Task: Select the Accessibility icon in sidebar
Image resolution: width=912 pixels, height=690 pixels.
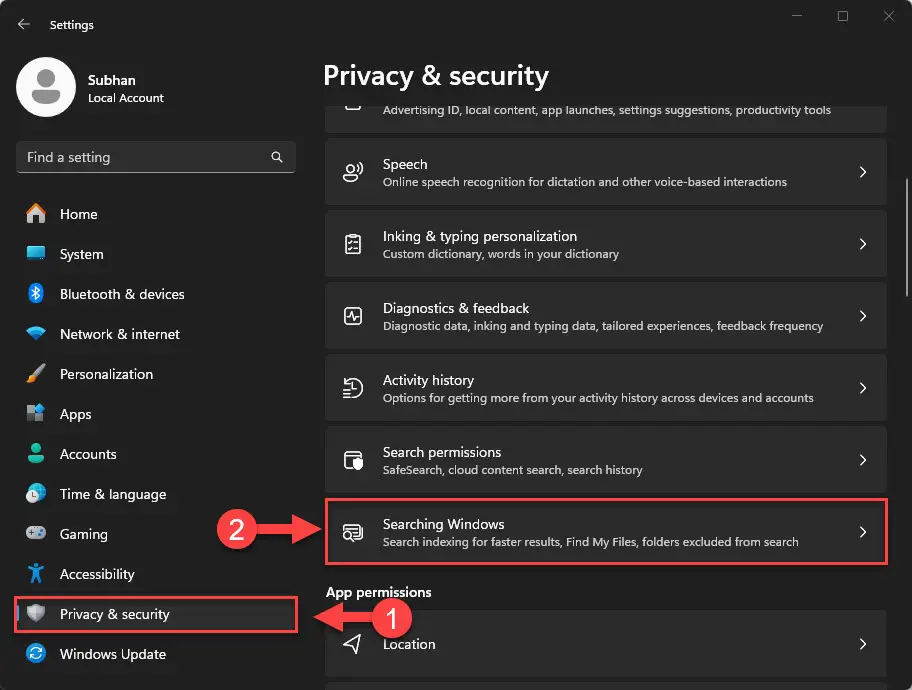Action: (38, 574)
